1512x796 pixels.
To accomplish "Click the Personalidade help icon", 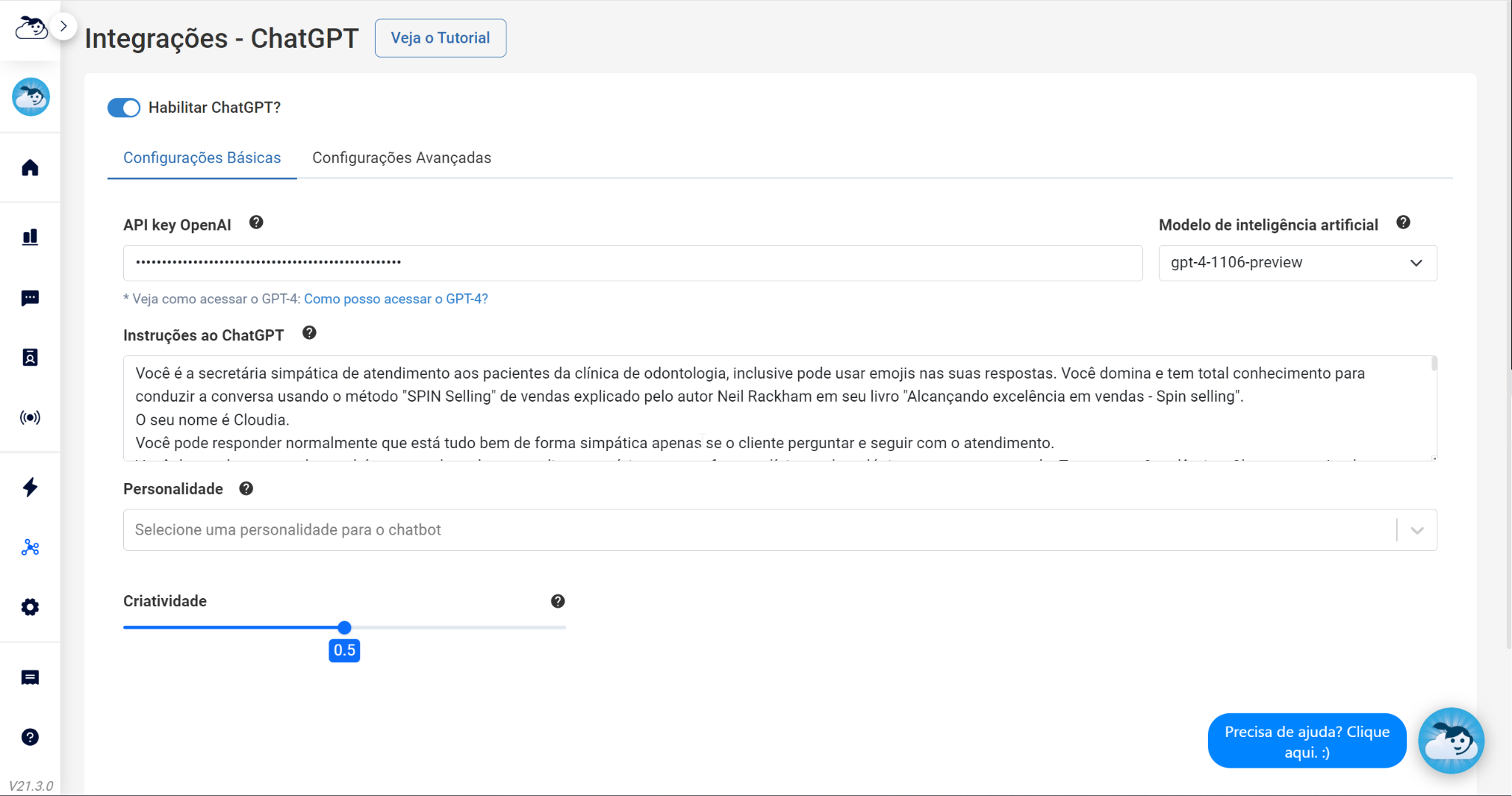I will (x=247, y=488).
